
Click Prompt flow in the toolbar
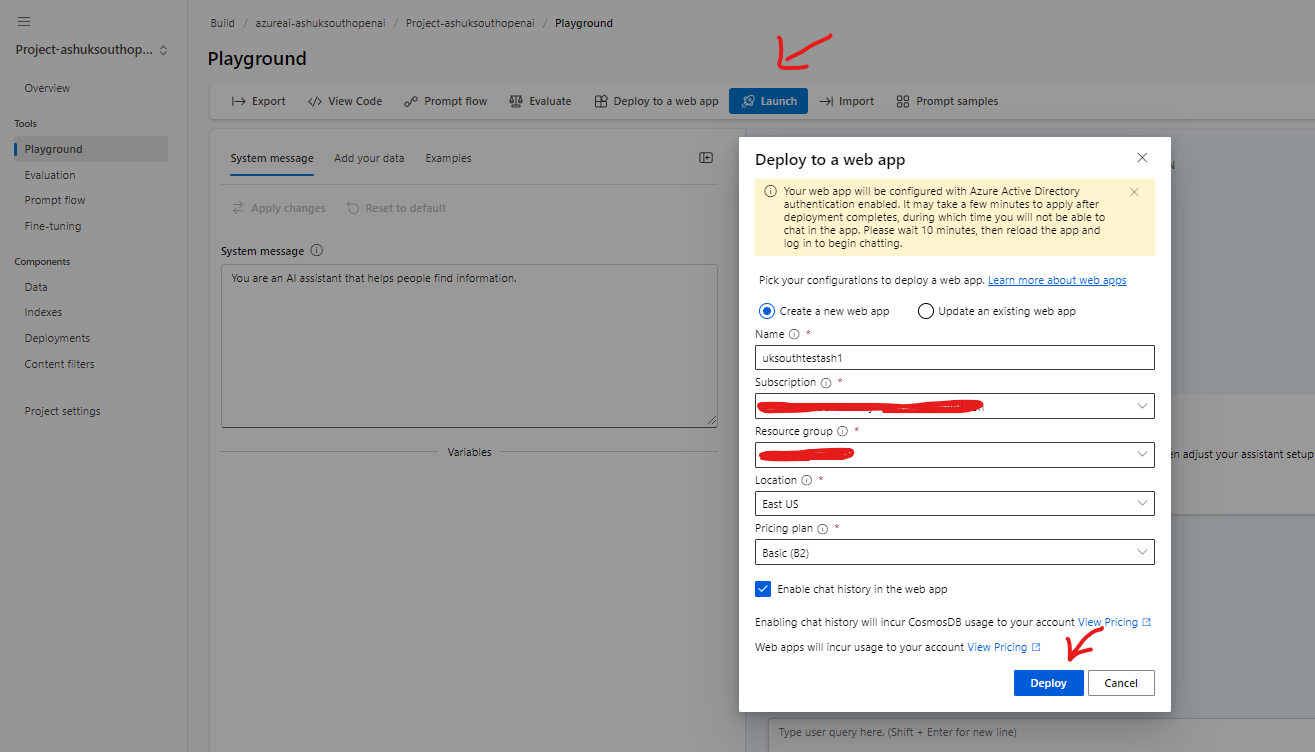point(445,101)
